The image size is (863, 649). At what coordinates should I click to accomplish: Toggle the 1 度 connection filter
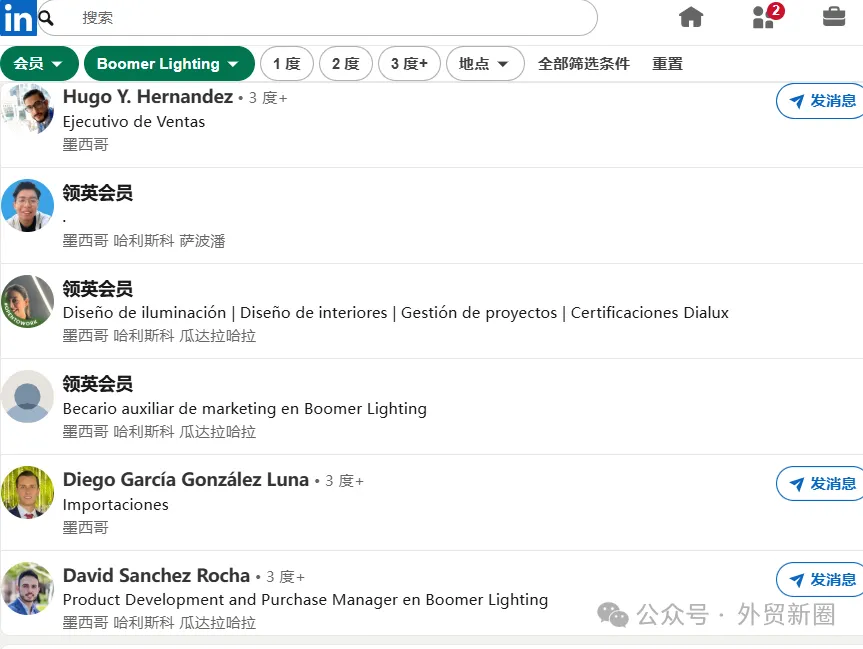click(287, 64)
